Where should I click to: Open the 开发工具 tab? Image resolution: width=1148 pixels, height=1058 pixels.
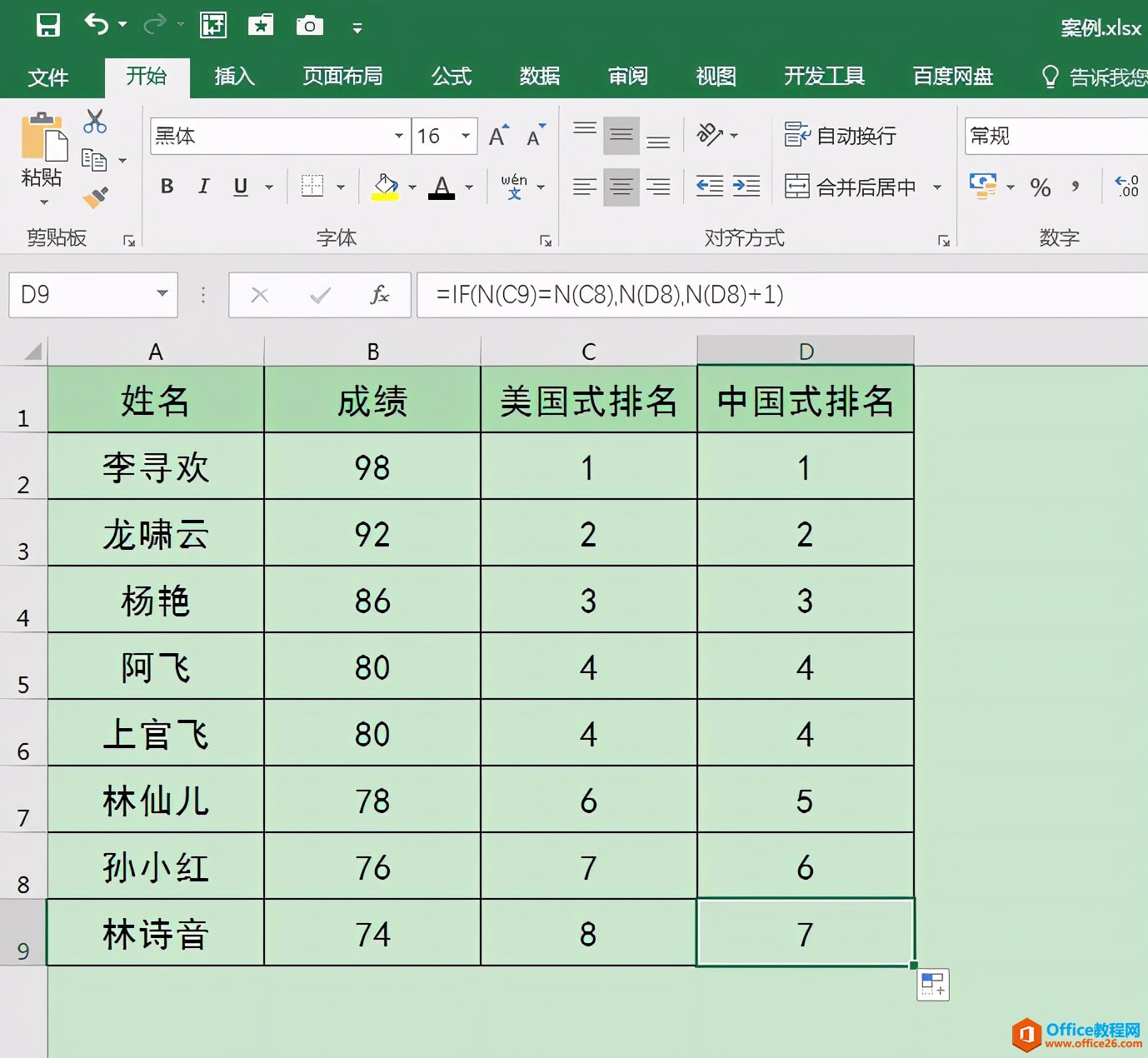click(824, 77)
